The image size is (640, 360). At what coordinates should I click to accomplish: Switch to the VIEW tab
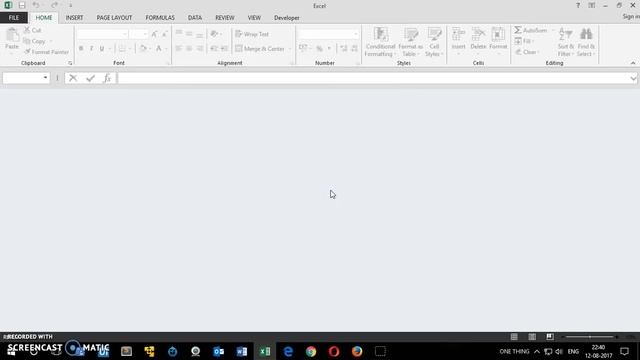click(254, 18)
